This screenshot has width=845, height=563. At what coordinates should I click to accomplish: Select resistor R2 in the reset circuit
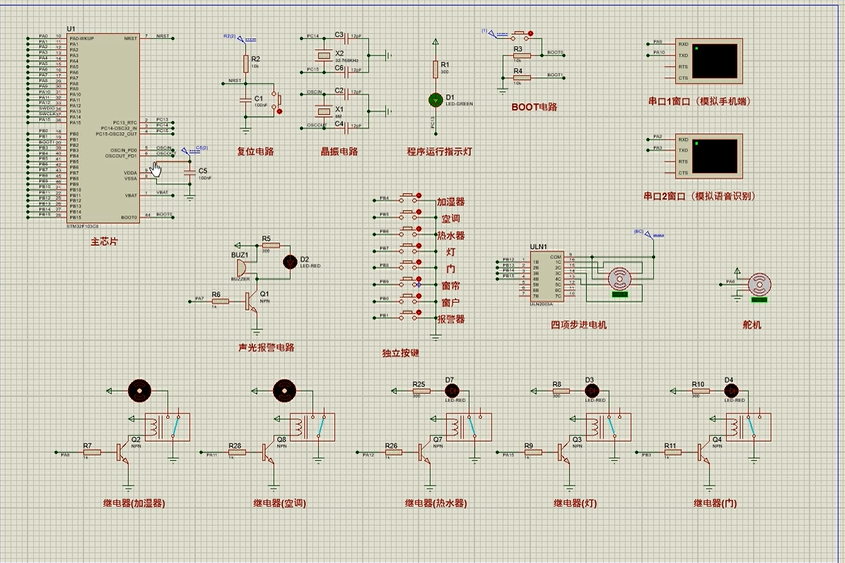(x=246, y=63)
